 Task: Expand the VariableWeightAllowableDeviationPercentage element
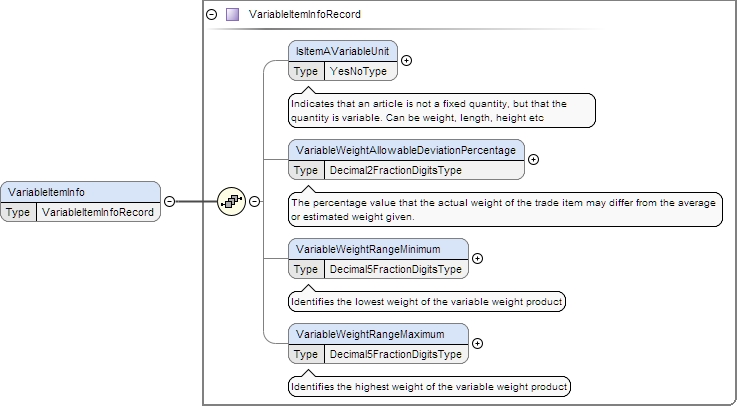533,159
